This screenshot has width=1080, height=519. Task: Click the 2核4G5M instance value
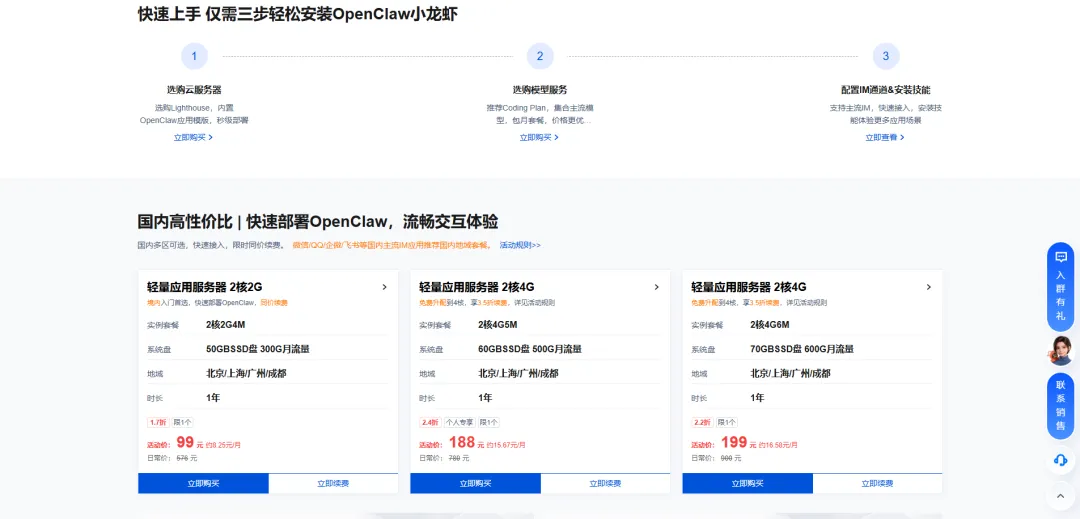499,325
